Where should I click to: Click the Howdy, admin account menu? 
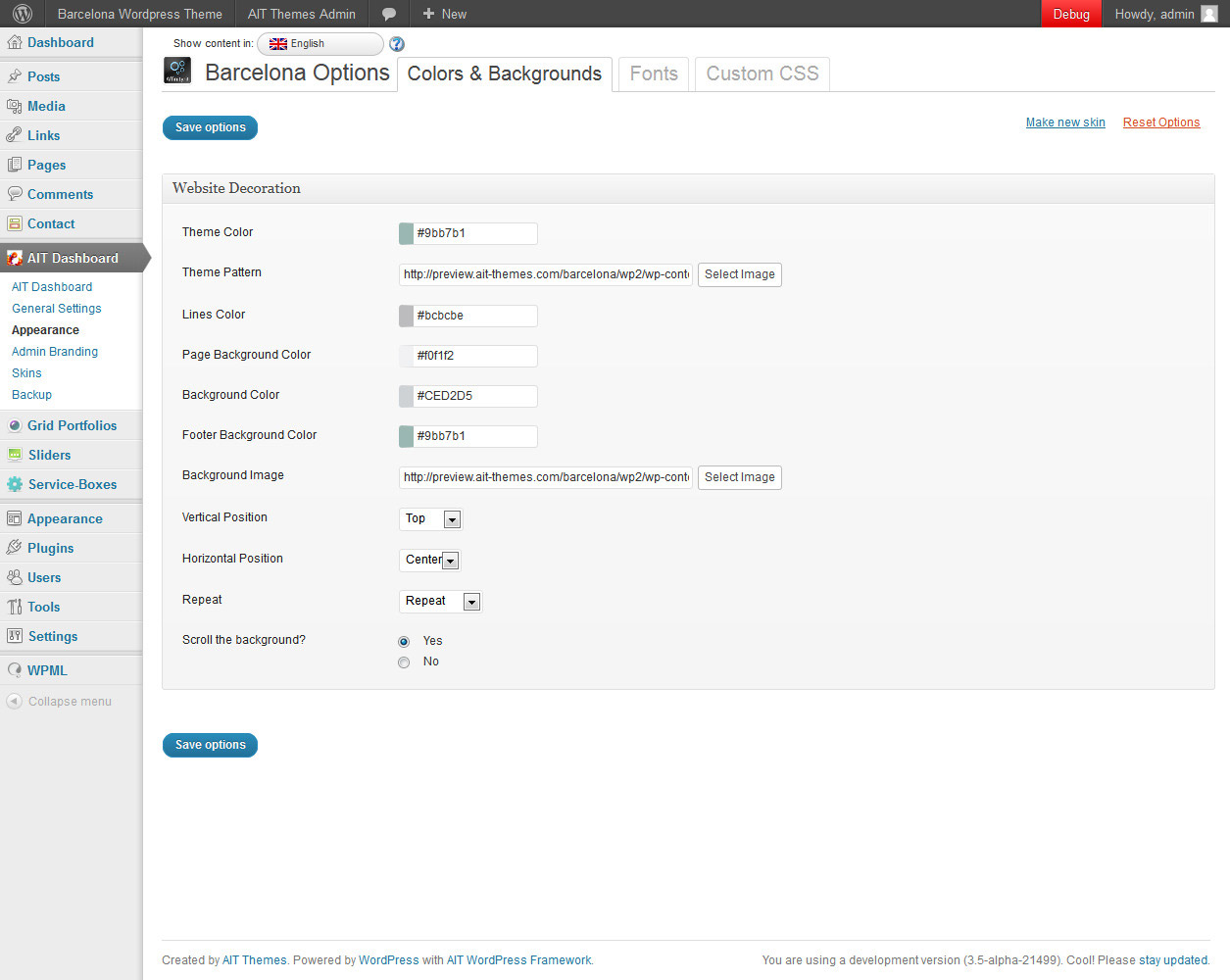pos(1165,14)
